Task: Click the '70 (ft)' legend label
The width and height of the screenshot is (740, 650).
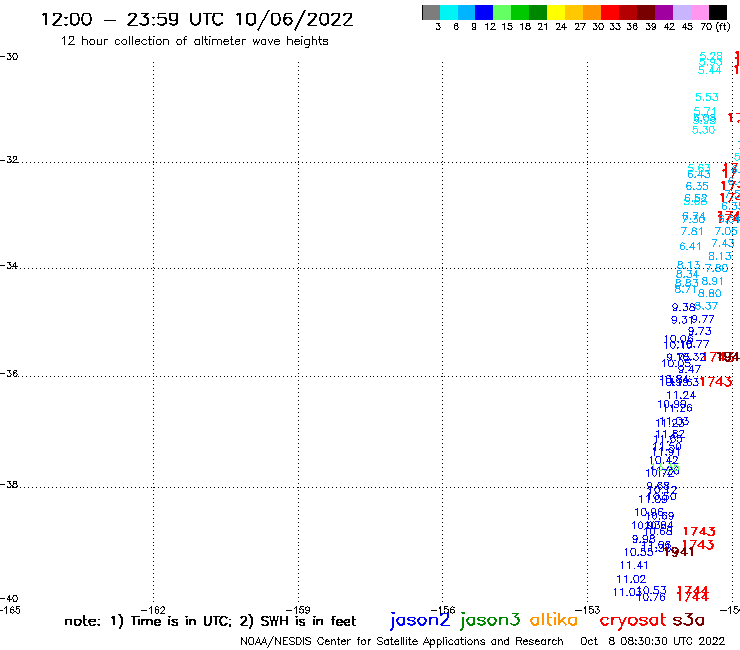Action: point(715,26)
